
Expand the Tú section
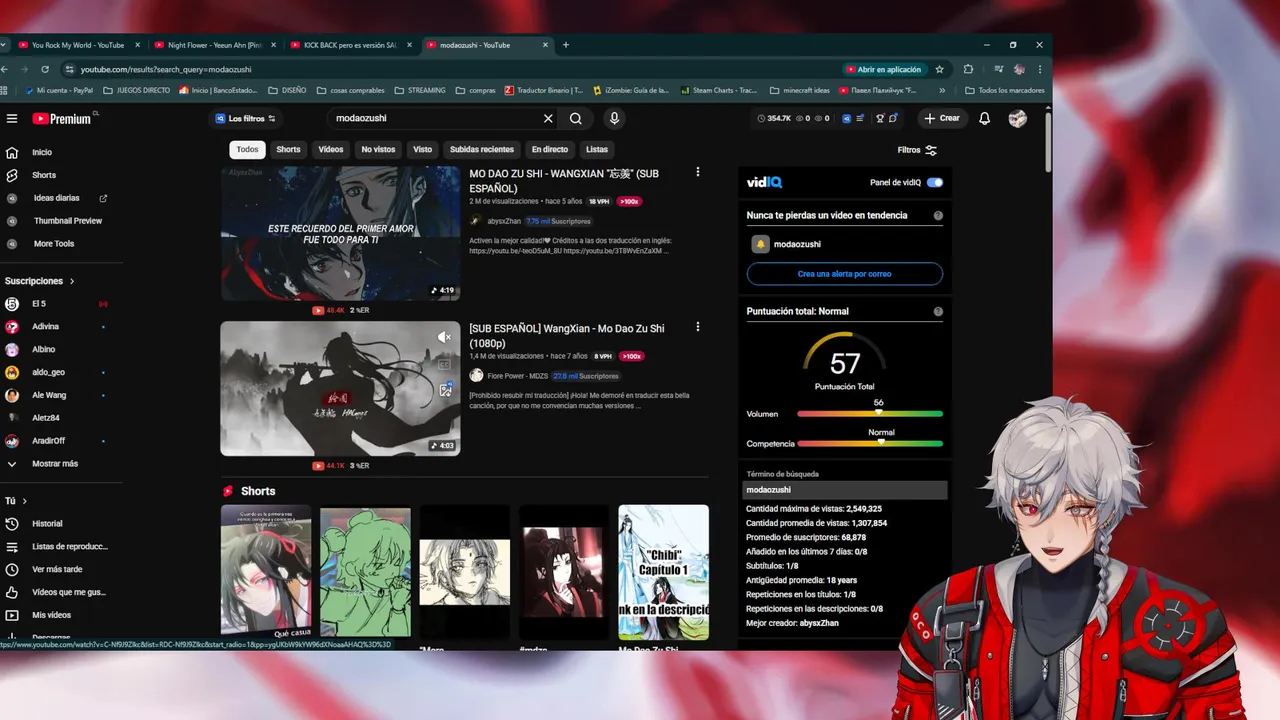pos(16,501)
